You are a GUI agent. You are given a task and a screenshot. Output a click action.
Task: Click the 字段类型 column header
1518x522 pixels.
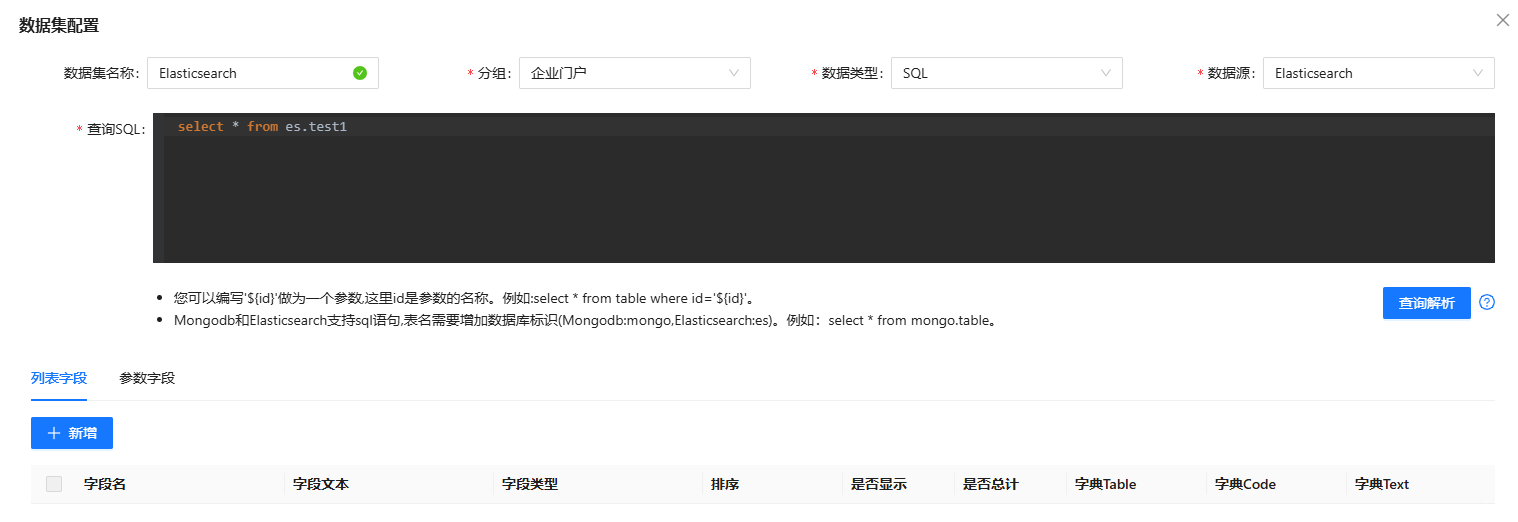(530, 484)
